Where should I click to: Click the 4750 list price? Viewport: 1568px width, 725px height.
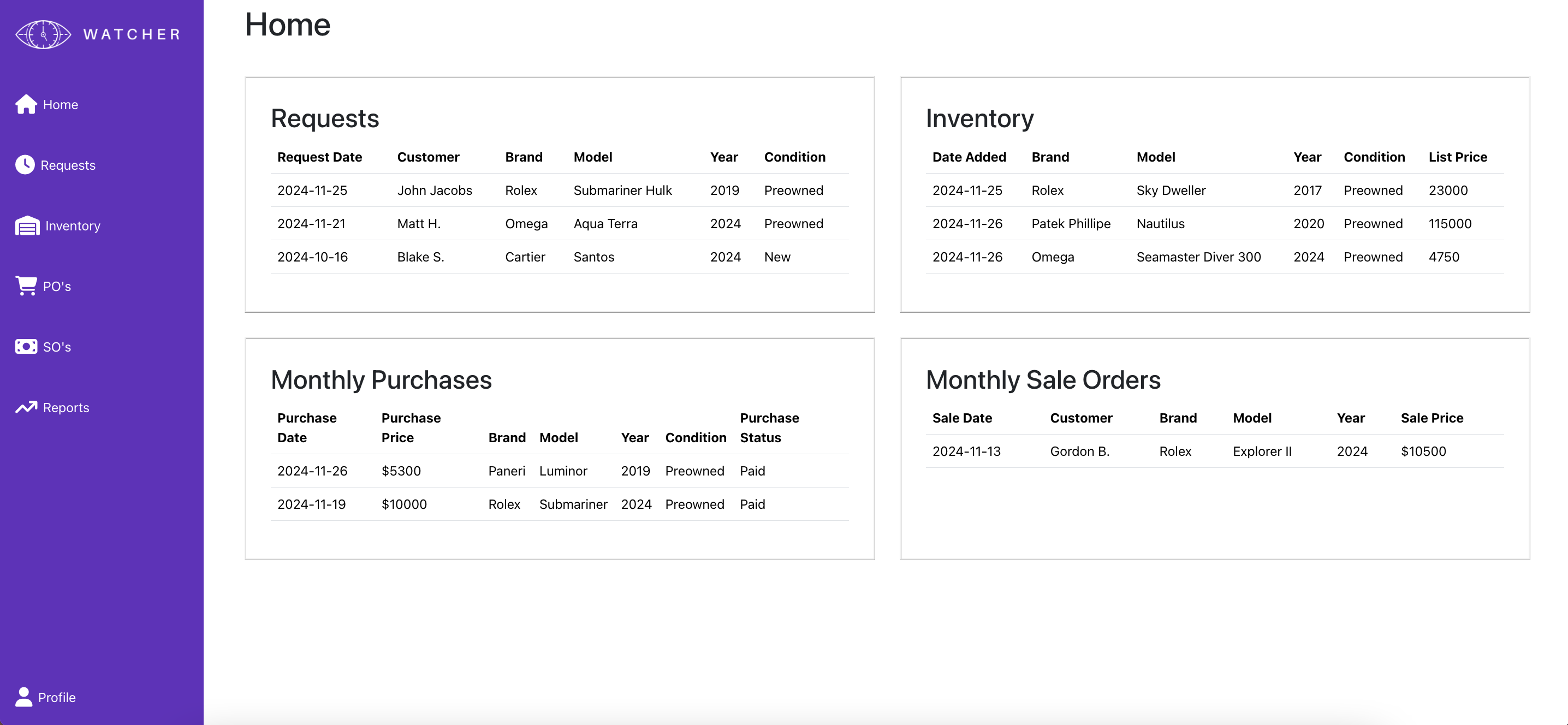click(1444, 258)
